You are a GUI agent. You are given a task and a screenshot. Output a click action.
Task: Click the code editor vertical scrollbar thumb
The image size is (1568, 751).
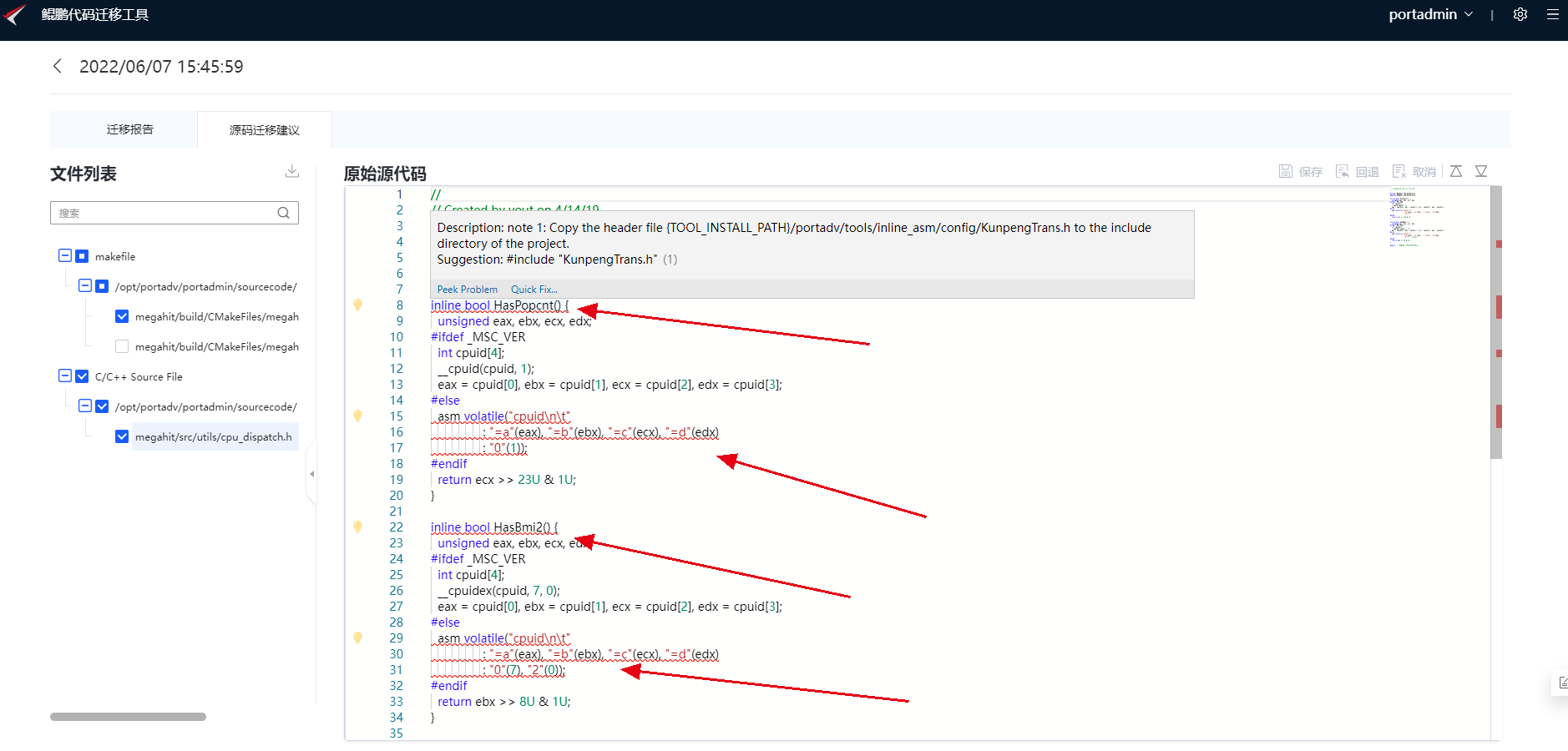pyautogui.click(x=1496, y=322)
